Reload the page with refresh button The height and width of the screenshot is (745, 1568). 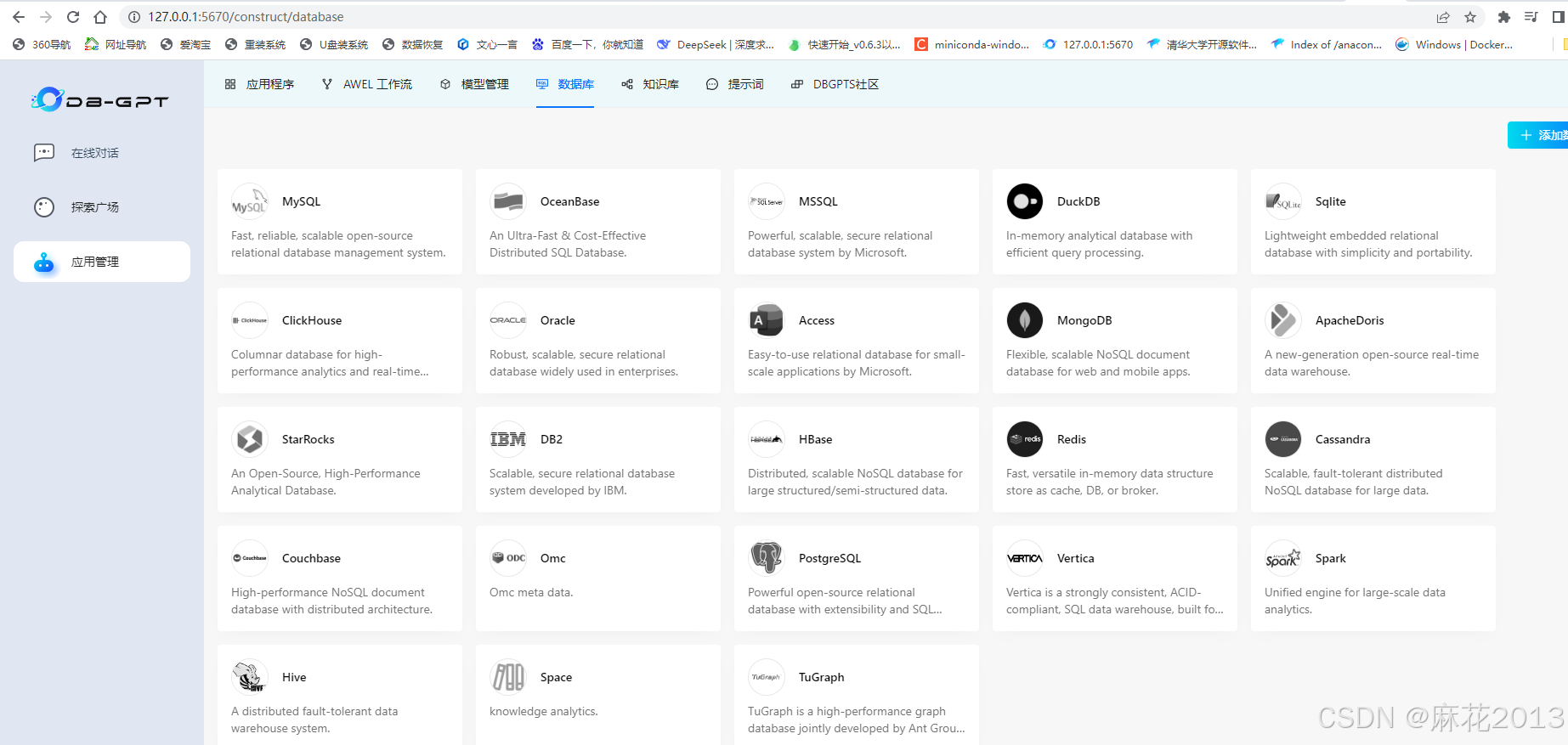[x=73, y=17]
